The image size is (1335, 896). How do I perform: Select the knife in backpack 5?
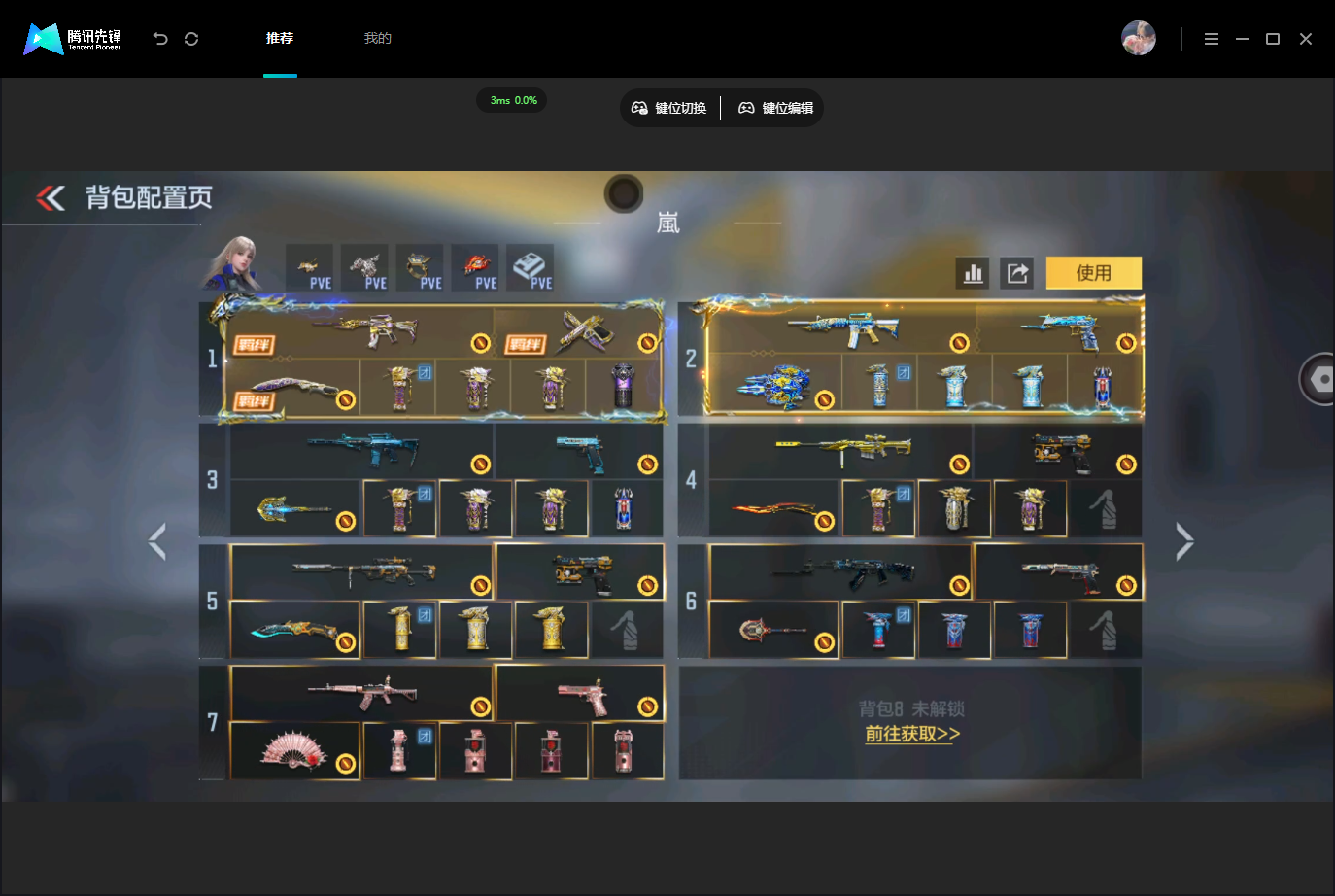tap(295, 630)
